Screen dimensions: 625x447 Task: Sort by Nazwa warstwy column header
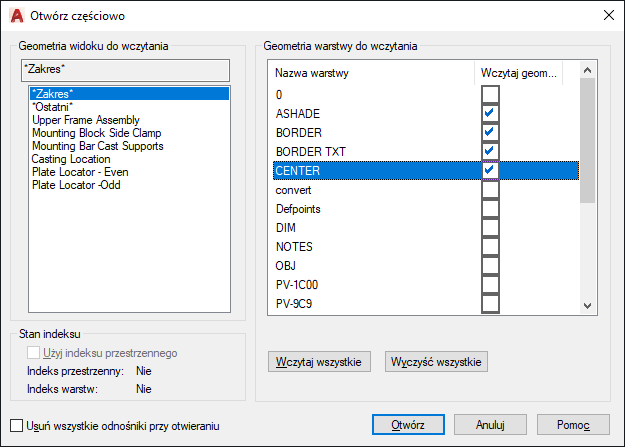(370, 73)
